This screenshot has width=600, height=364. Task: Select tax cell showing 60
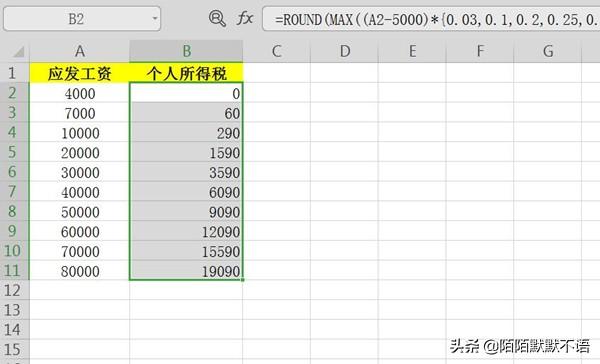tap(186, 113)
